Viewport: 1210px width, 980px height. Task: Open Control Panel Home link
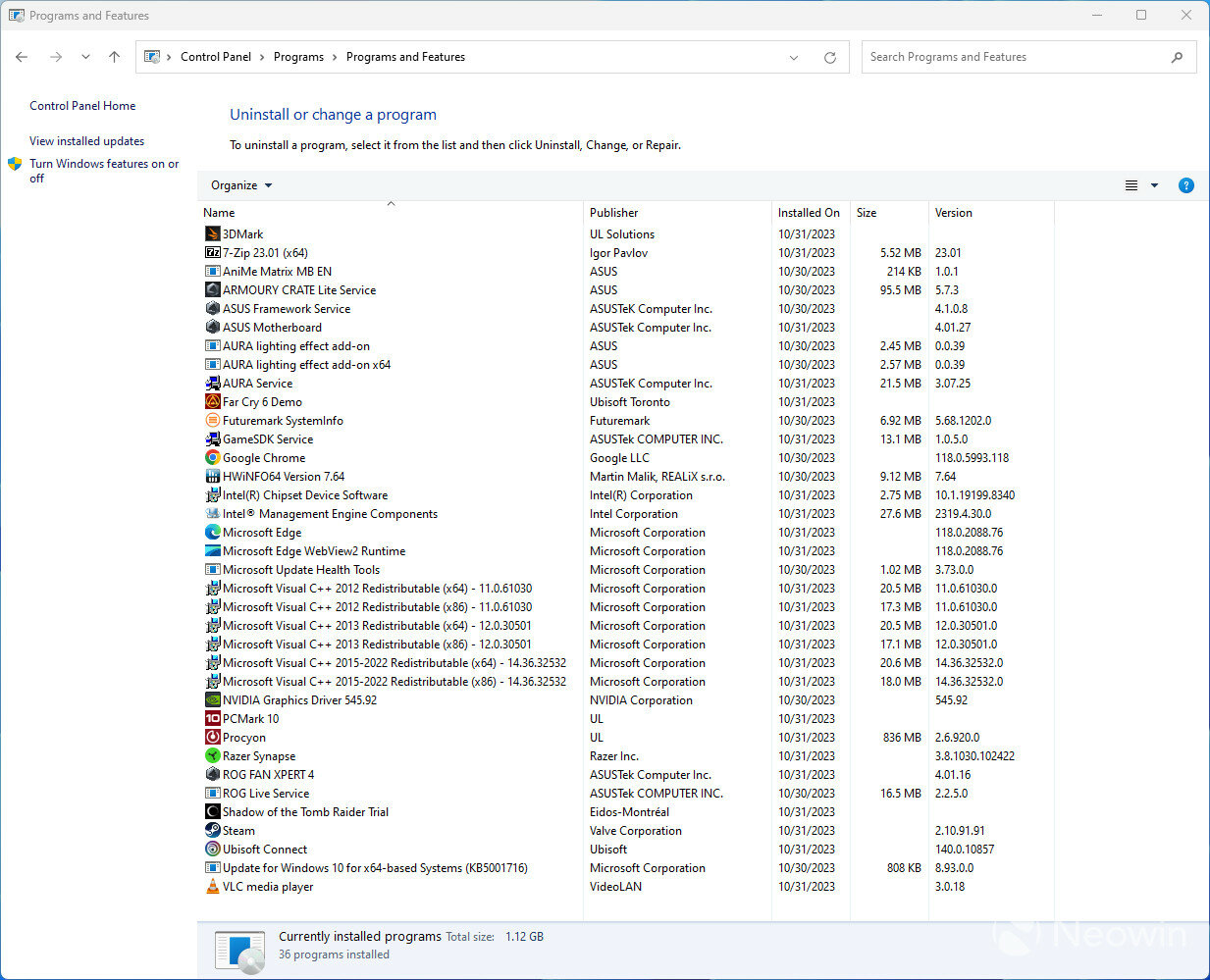coord(82,106)
